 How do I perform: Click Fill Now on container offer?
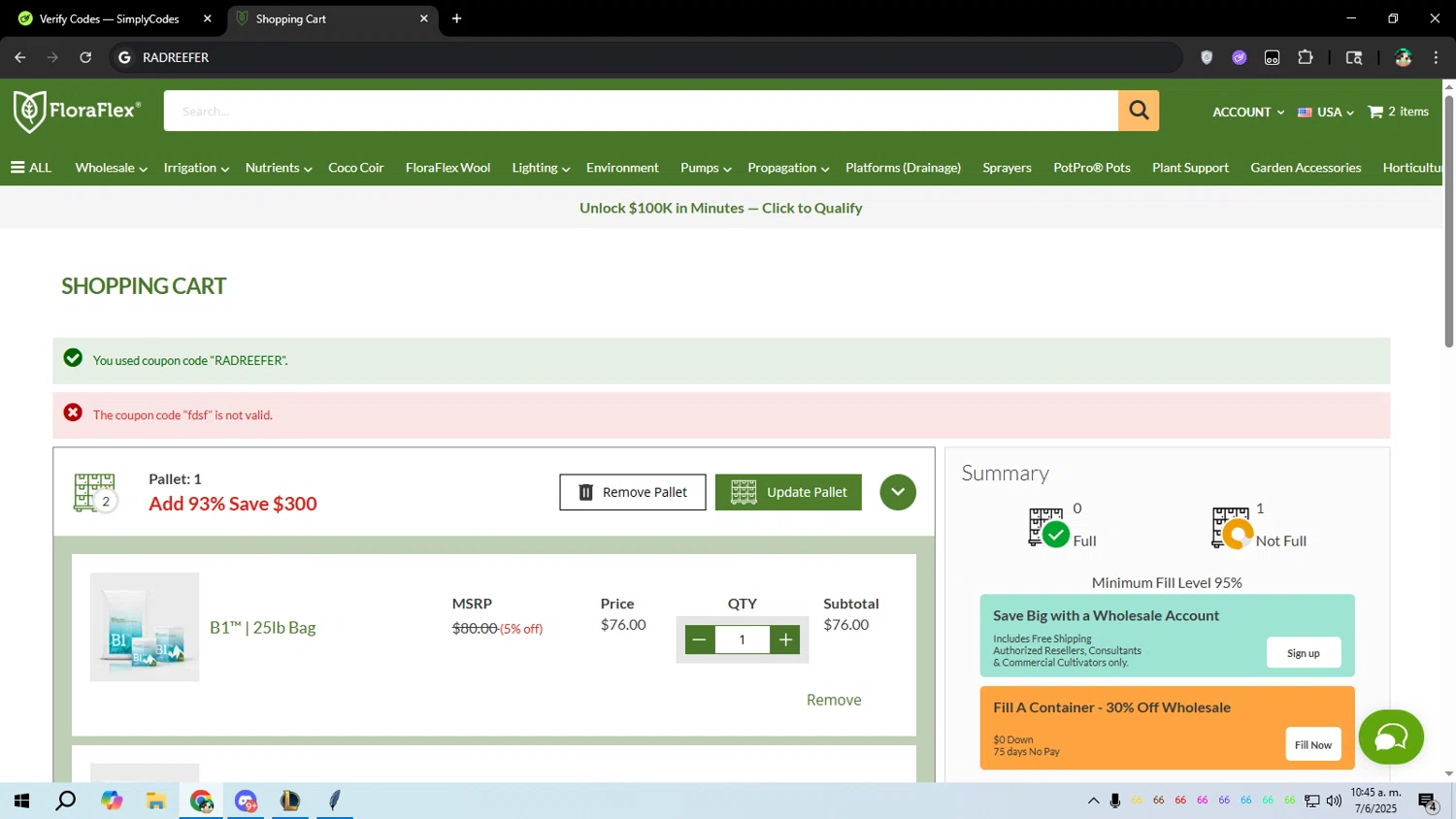point(1313,744)
